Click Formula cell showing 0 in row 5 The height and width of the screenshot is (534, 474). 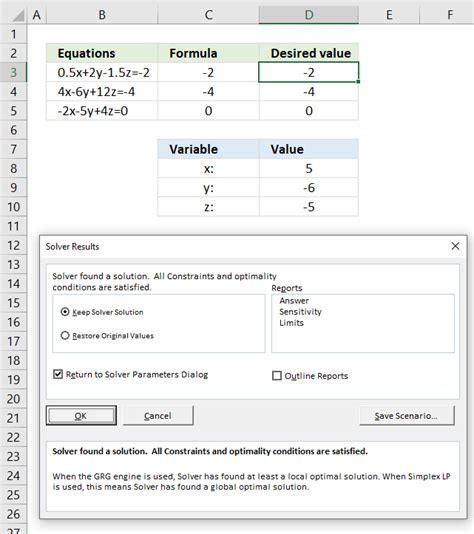point(208,111)
